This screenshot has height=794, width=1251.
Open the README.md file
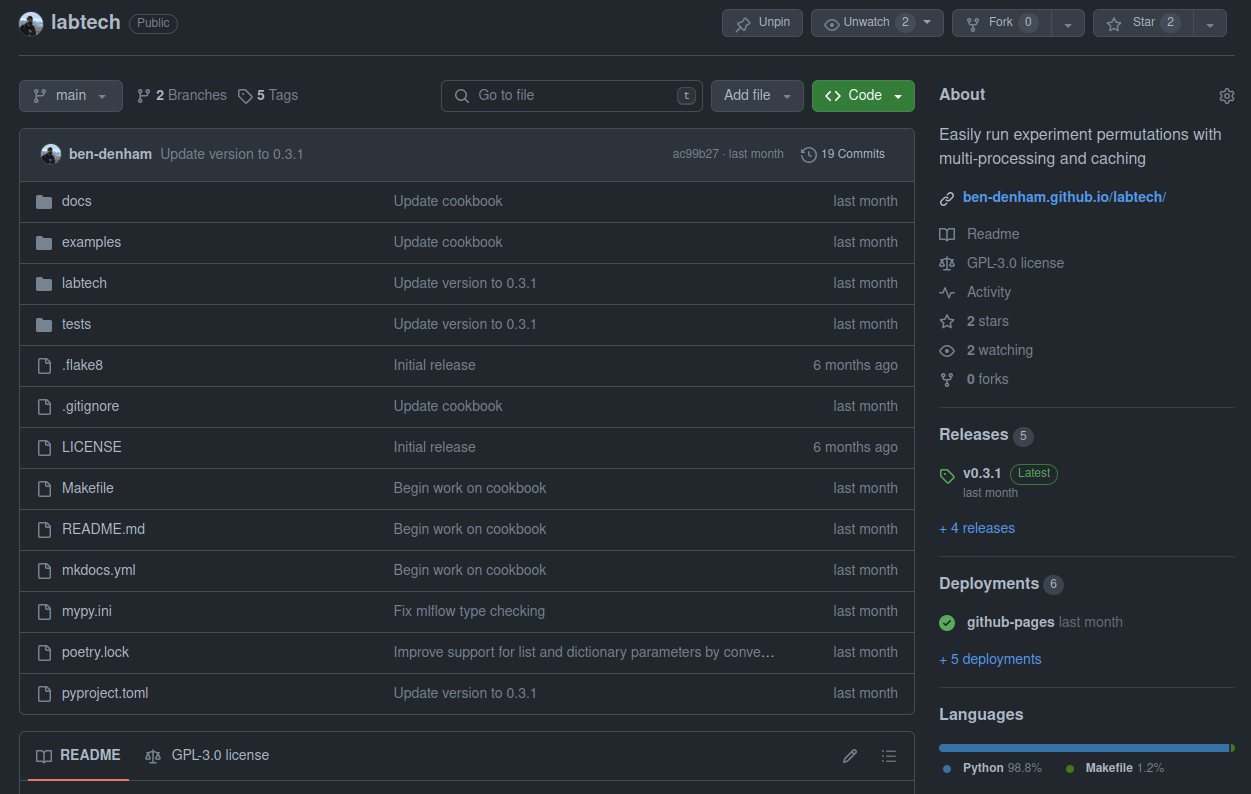[x=103, y=530]
